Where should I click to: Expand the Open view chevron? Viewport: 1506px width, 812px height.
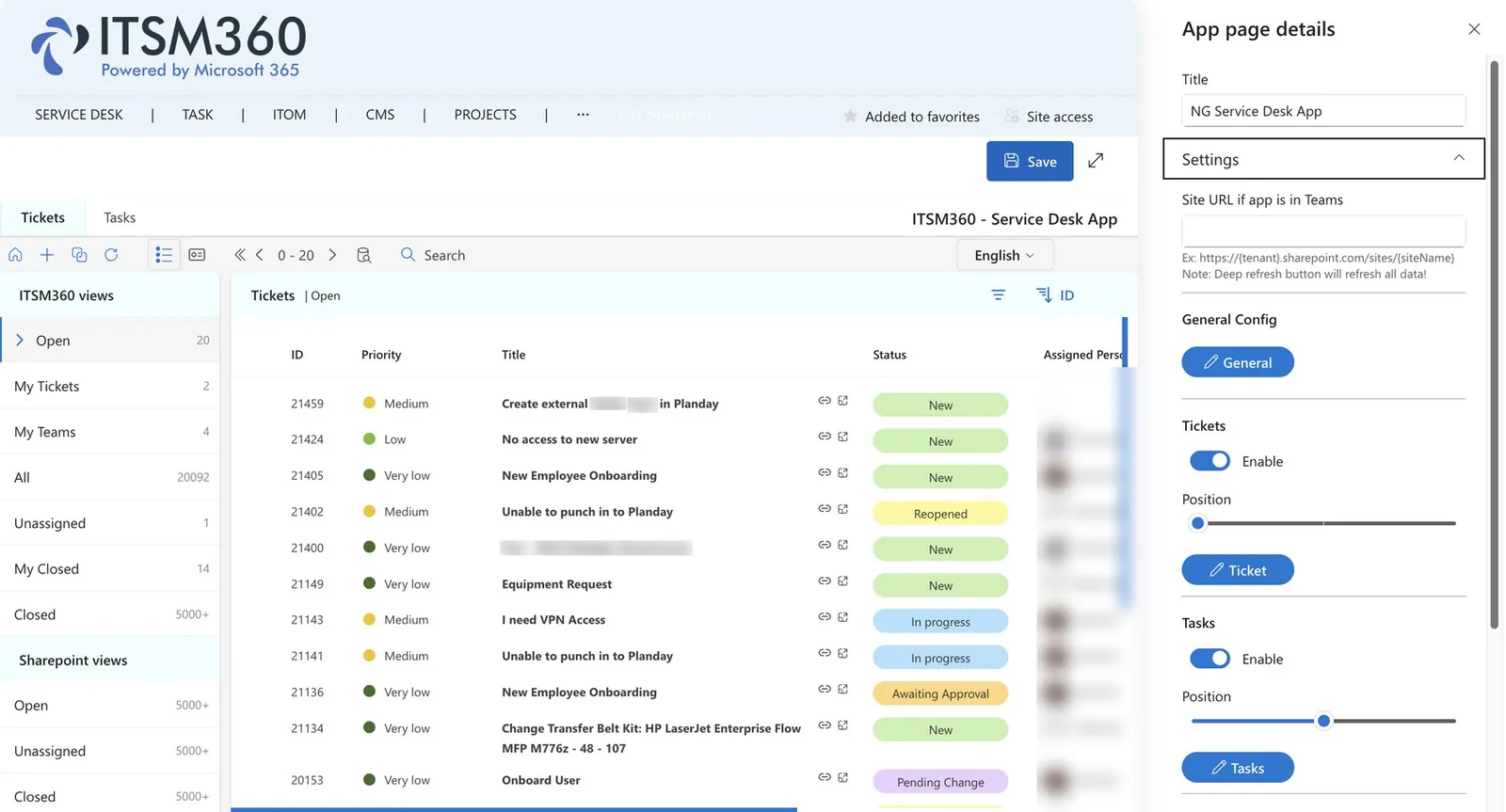click(x=20, y=341)
